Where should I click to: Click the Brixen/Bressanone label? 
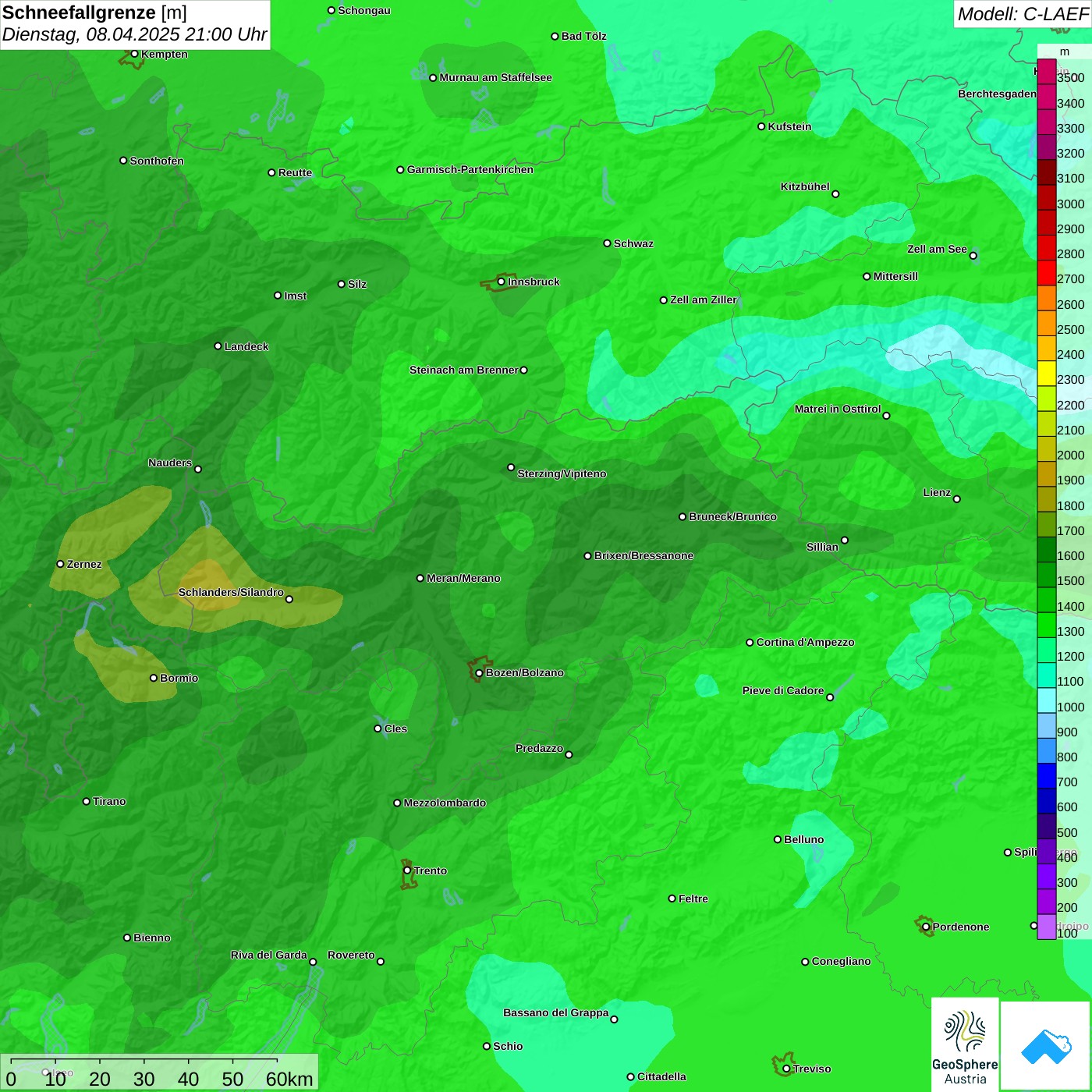[643, 555]
